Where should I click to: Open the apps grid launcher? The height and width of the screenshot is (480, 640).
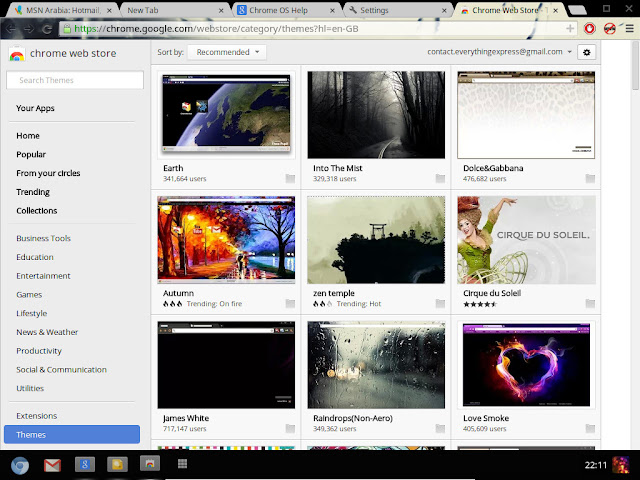point(182,463)
